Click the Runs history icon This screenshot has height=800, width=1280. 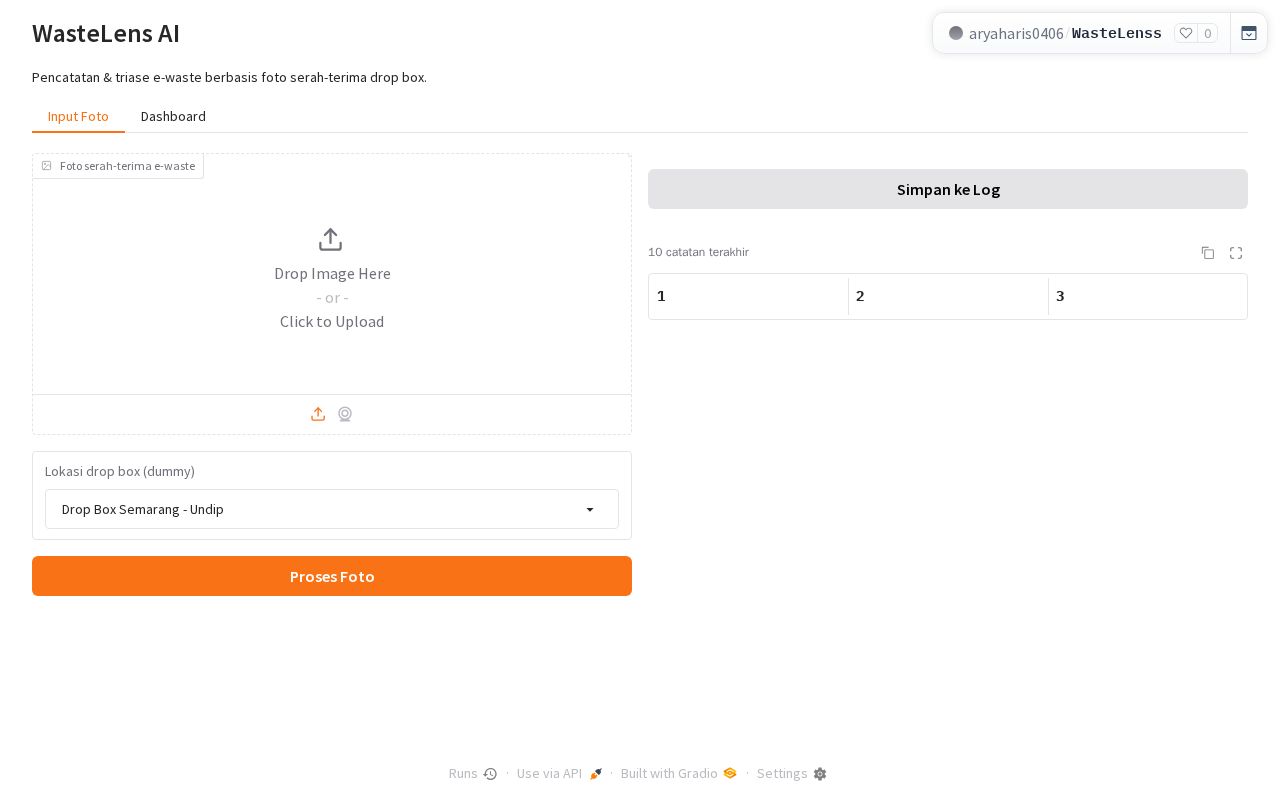pyautogui.click(x=490, y=774)
